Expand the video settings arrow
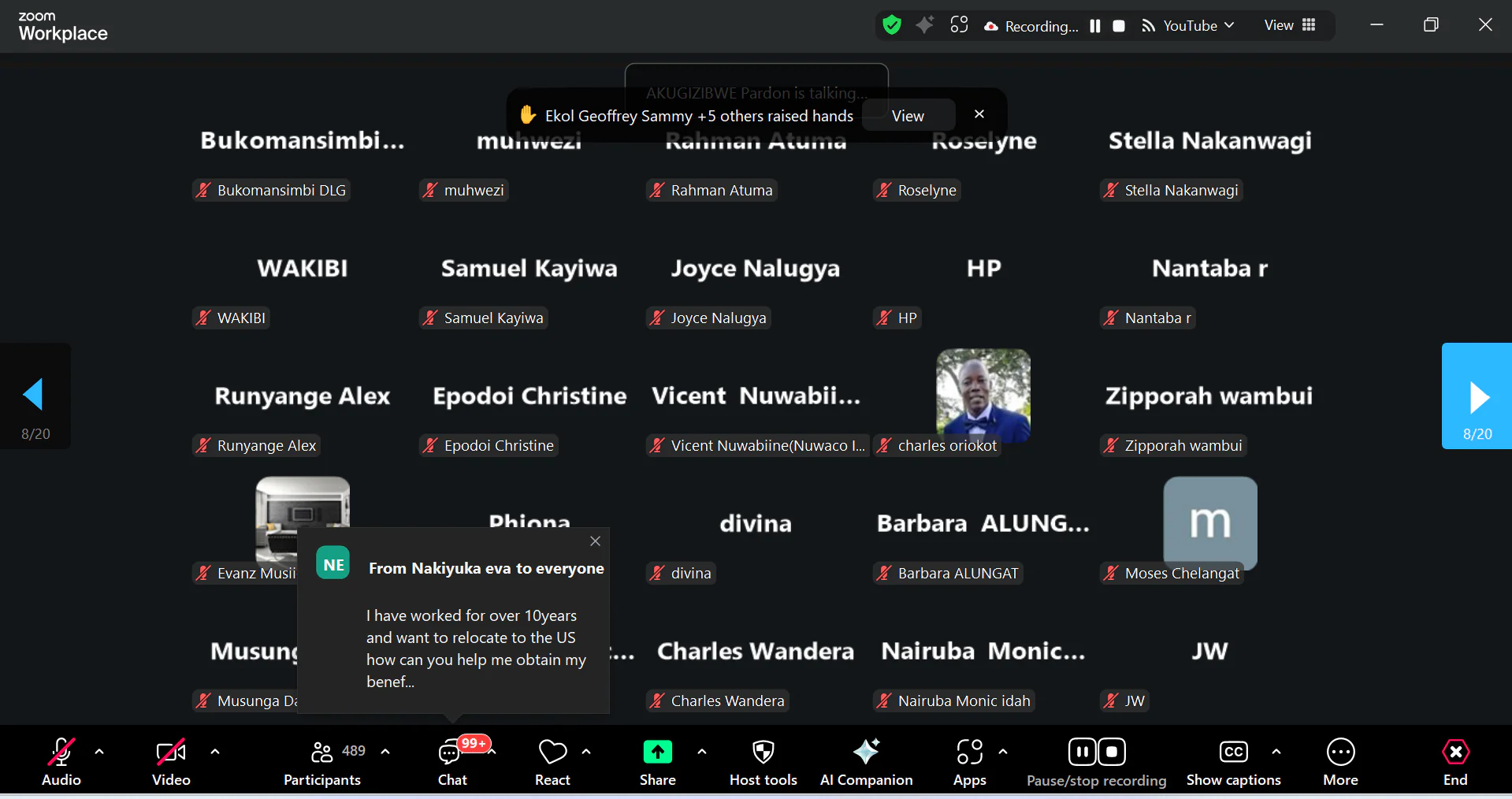 tap(215, 752)
